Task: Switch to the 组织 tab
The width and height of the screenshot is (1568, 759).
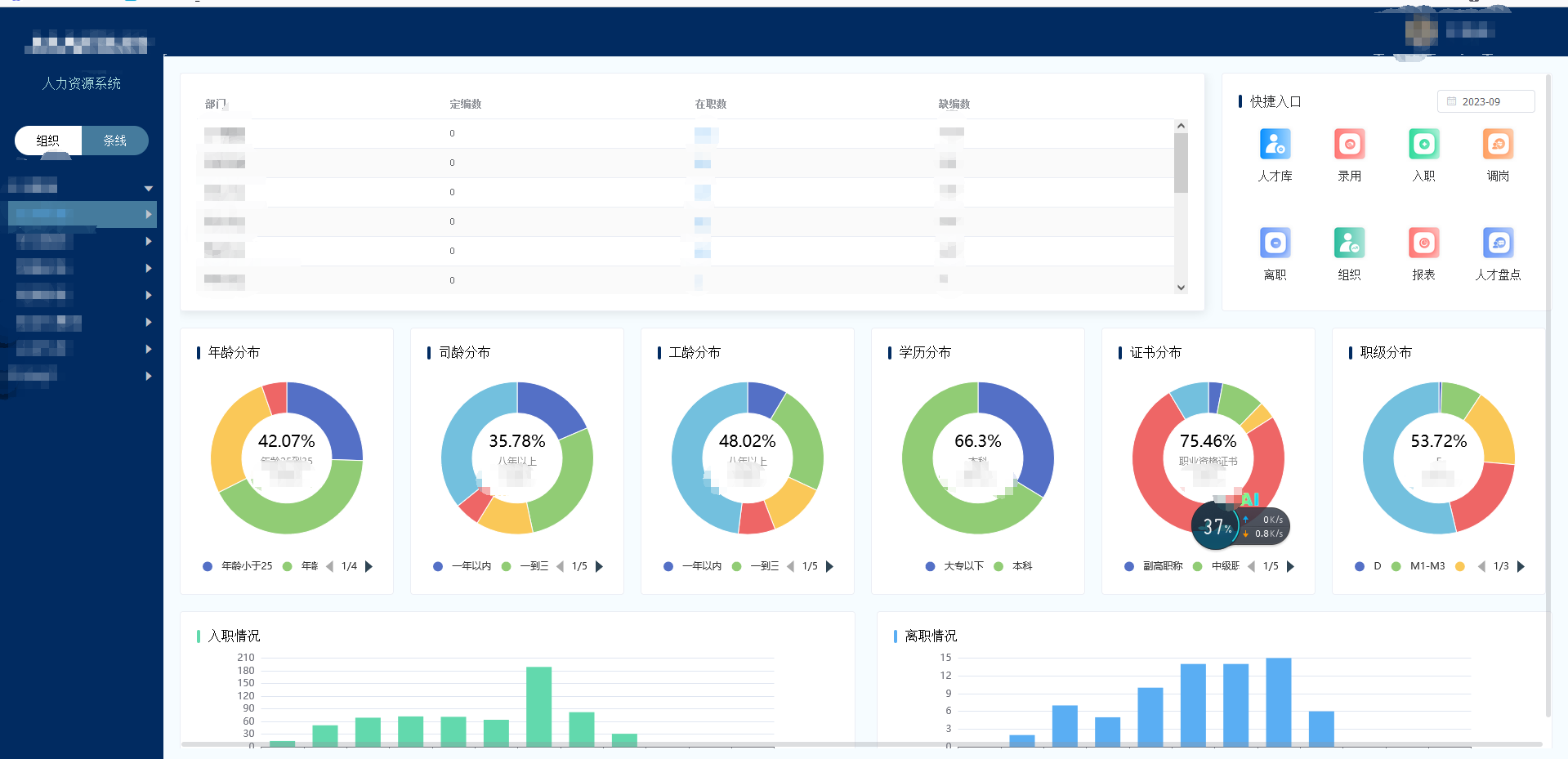Action: 48,141
